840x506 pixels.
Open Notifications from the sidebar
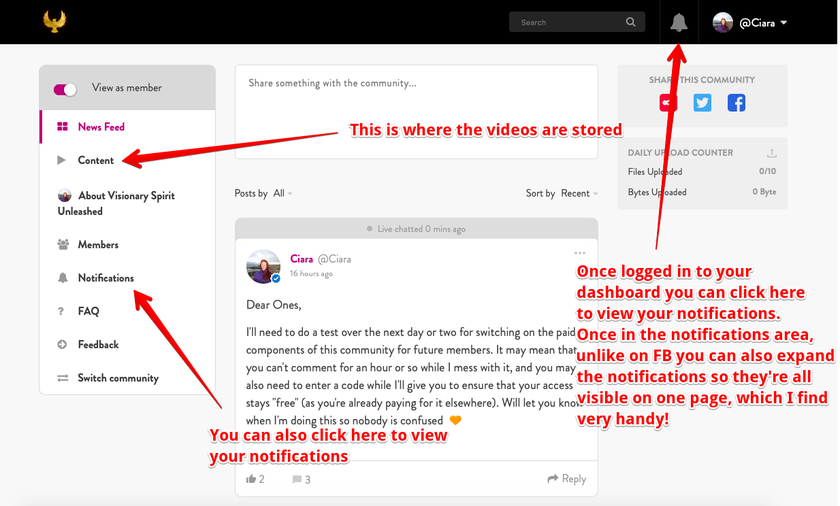pos(128,278)
